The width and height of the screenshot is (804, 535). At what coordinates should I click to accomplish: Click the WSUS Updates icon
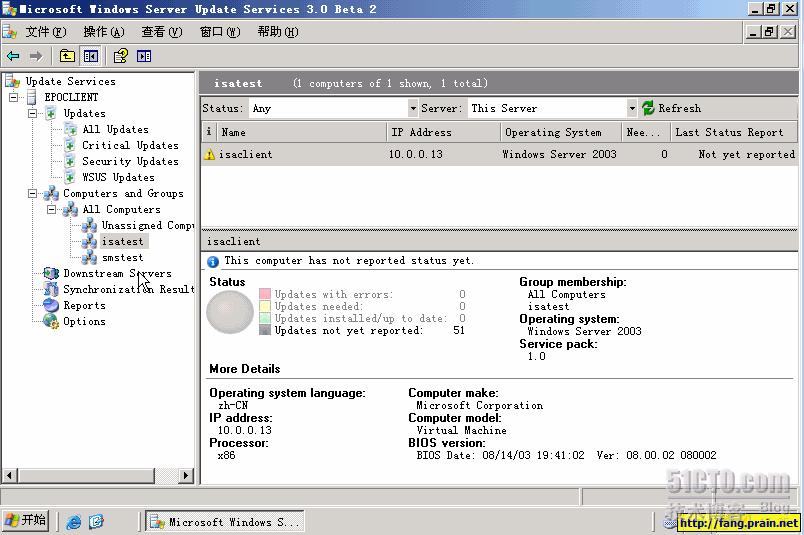[x=70, y=177]
